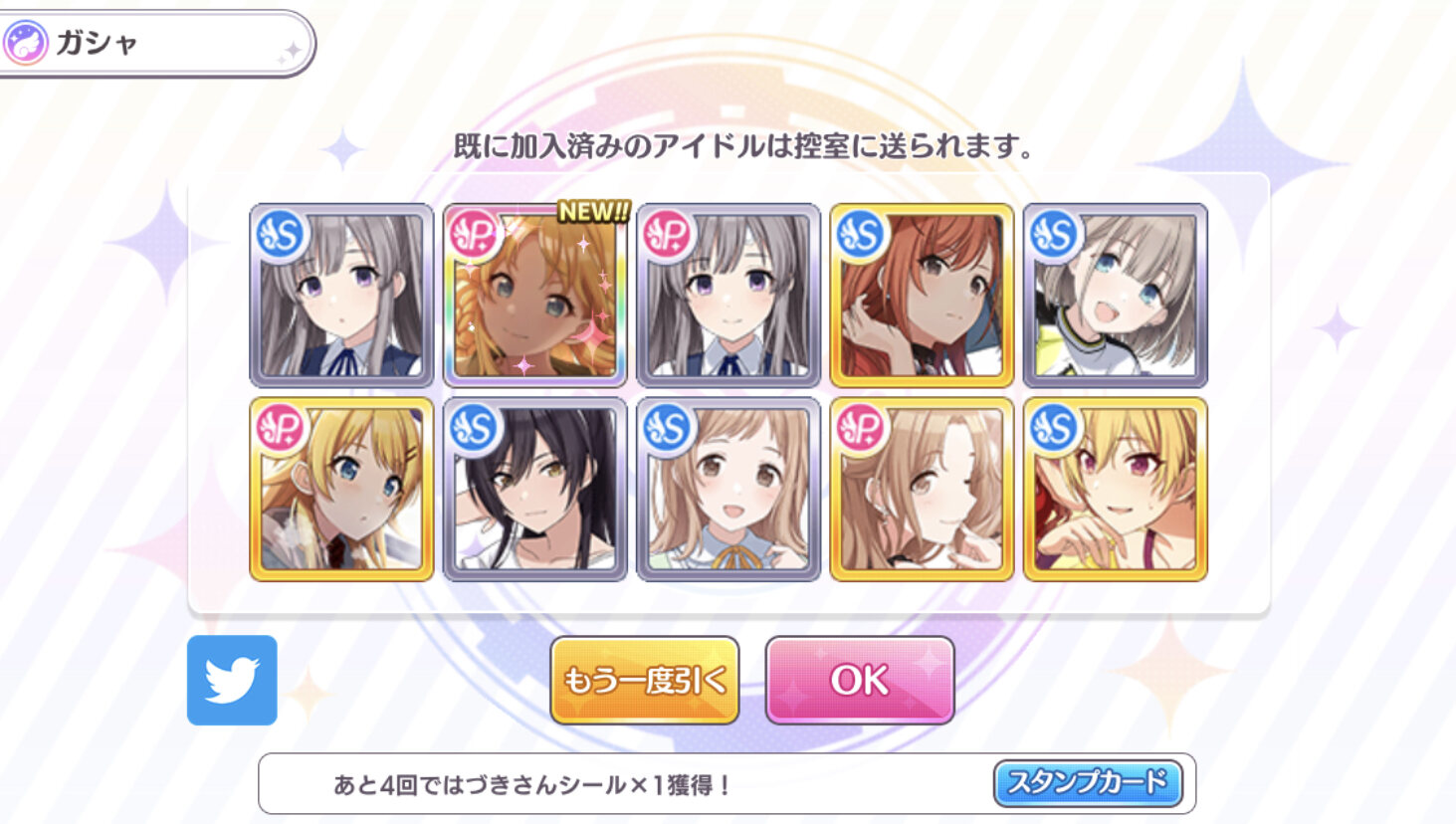Open the スタンプカード stamp card
Screen dimensions: 1456x824
(1088, 783)
